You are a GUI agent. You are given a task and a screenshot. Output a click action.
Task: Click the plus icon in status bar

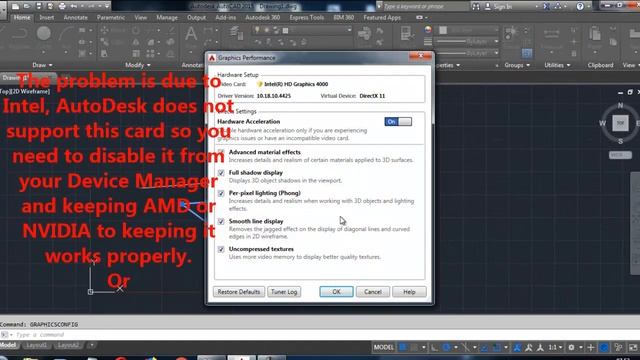[x=591, y=347]
